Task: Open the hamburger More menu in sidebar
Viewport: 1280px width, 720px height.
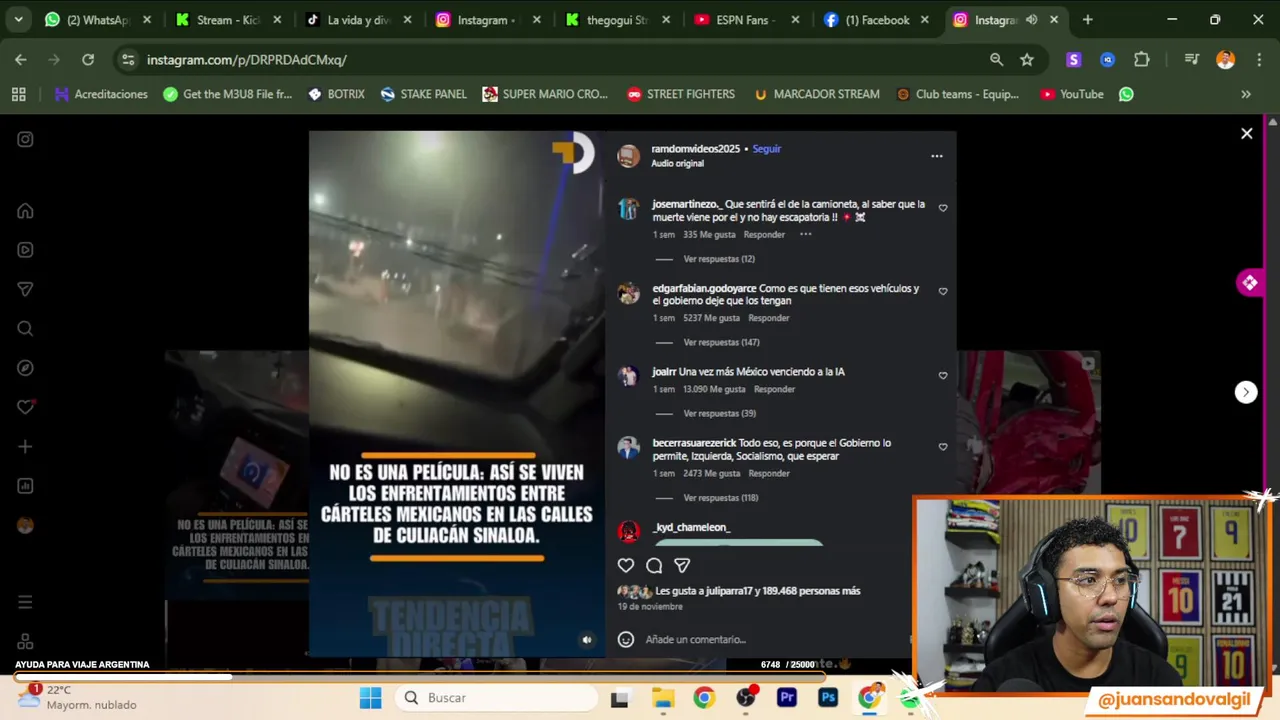Action: pos(26,602)
